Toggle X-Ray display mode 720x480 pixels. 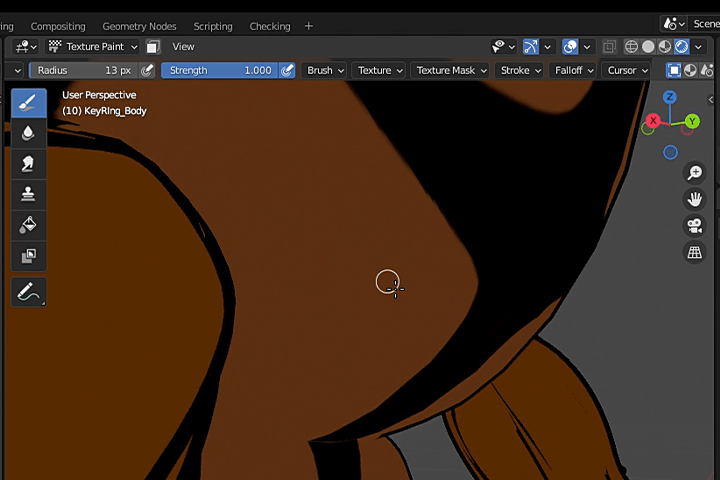pos(609,46)
